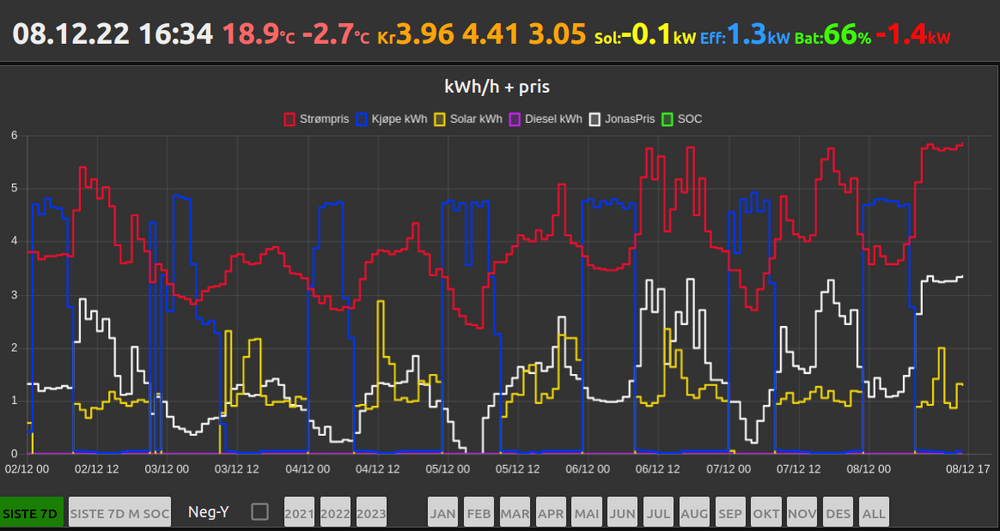Show data for MAI
The image size is (1000, 531).
pos(587,512)
